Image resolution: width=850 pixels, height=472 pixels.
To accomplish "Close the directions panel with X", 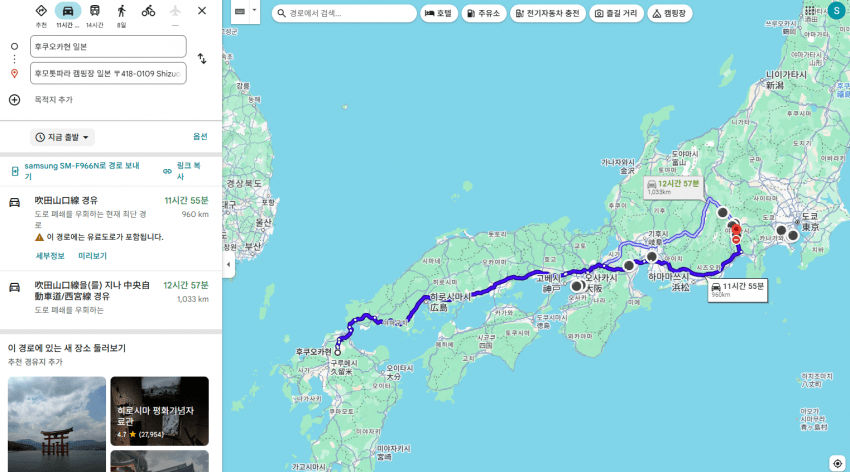I will (202, 11).
